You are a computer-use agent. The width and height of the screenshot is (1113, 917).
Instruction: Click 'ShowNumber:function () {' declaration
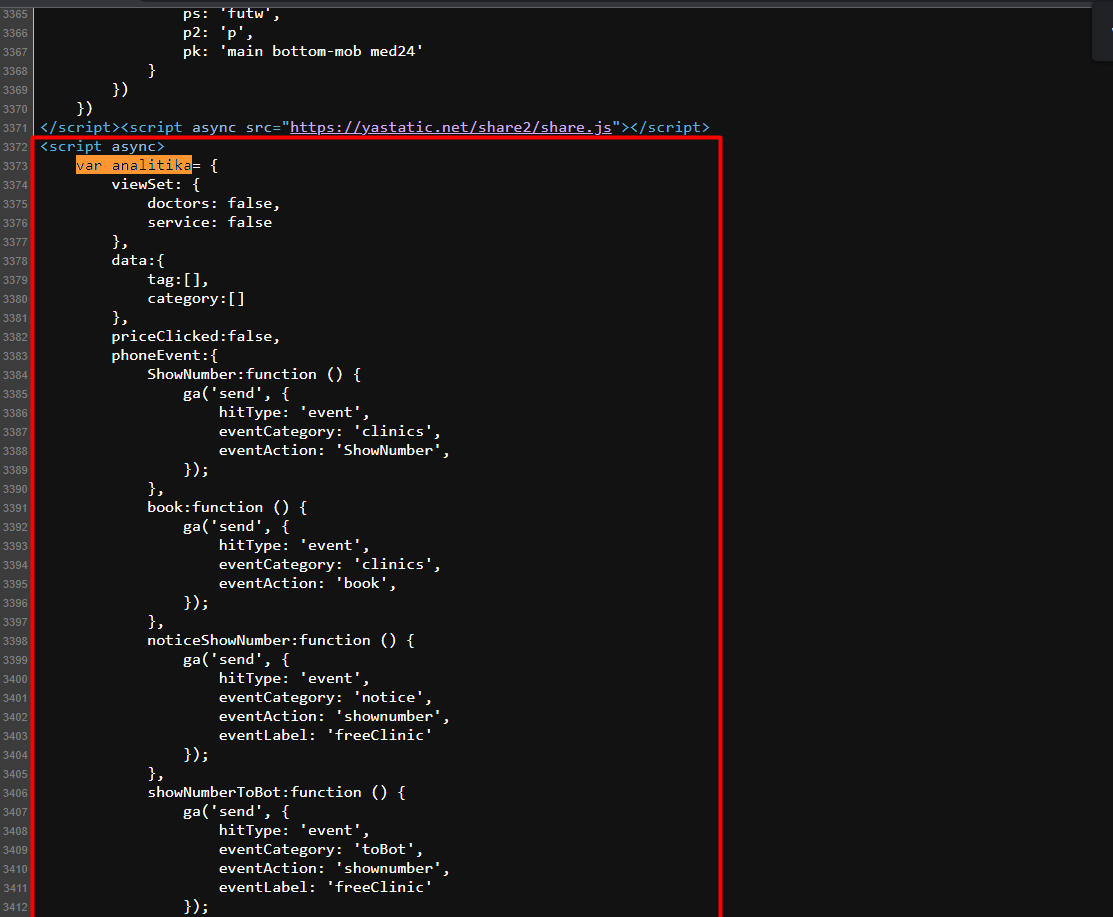click(x=254, y=375)
